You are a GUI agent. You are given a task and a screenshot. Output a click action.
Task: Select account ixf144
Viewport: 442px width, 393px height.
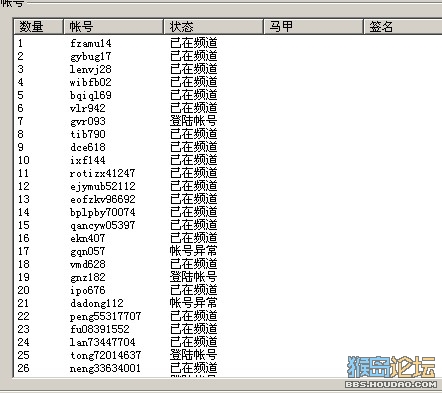[x=88, y=160]
